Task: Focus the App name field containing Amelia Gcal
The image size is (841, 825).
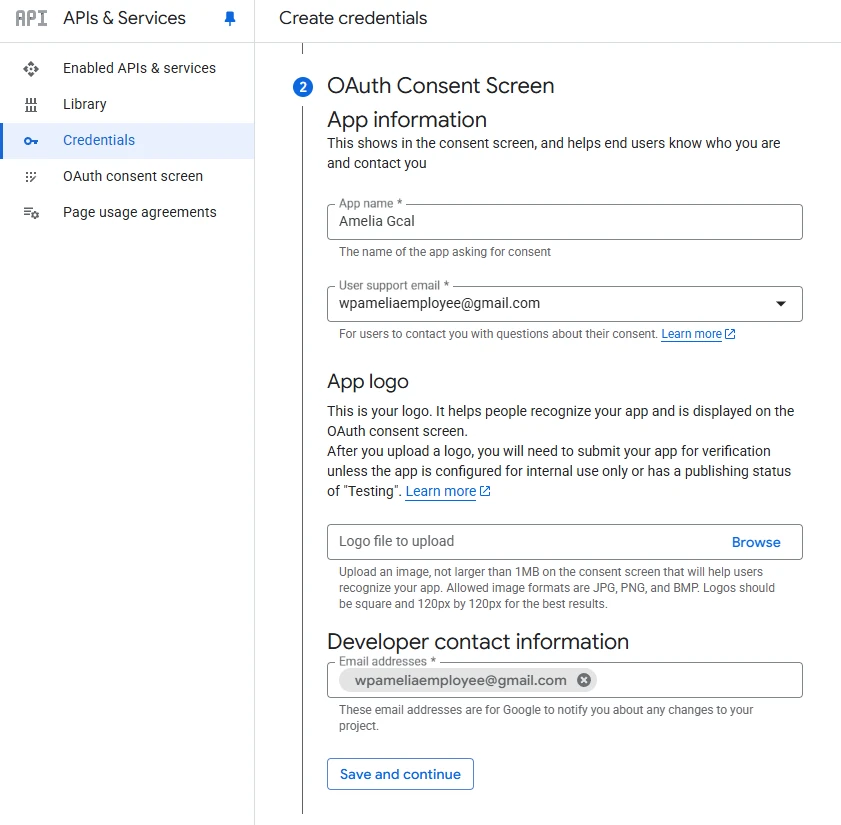Action: pos(565,222)
